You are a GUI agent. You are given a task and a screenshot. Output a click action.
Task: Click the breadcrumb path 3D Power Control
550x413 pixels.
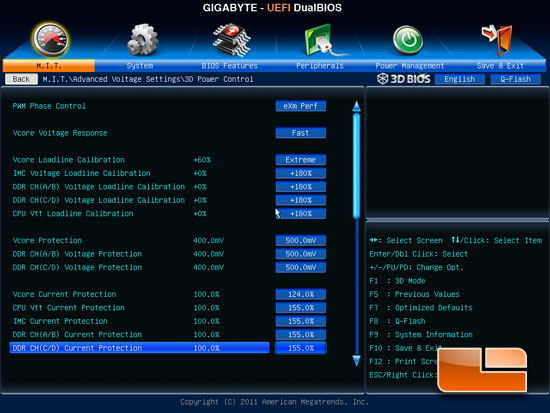pos(218,79)
